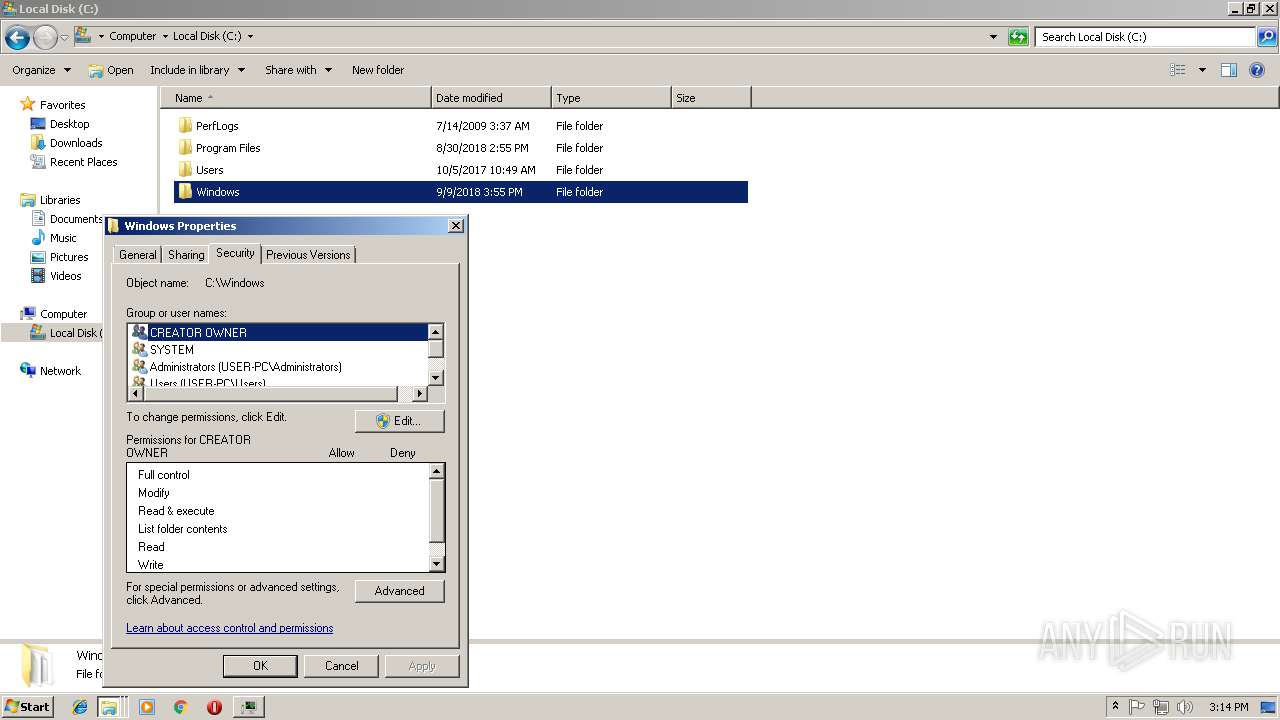
Task: Click the taskbar clock showing 3:14 PM
Action: [1228, 707]
